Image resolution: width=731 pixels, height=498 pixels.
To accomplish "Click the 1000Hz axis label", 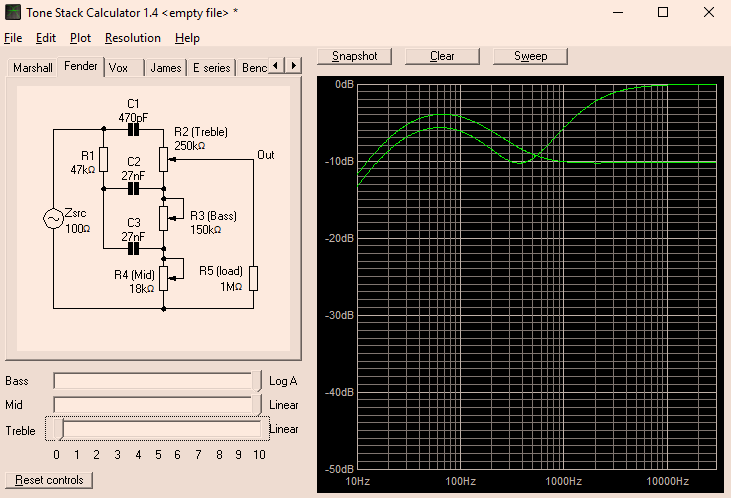I will click(564, 481).
